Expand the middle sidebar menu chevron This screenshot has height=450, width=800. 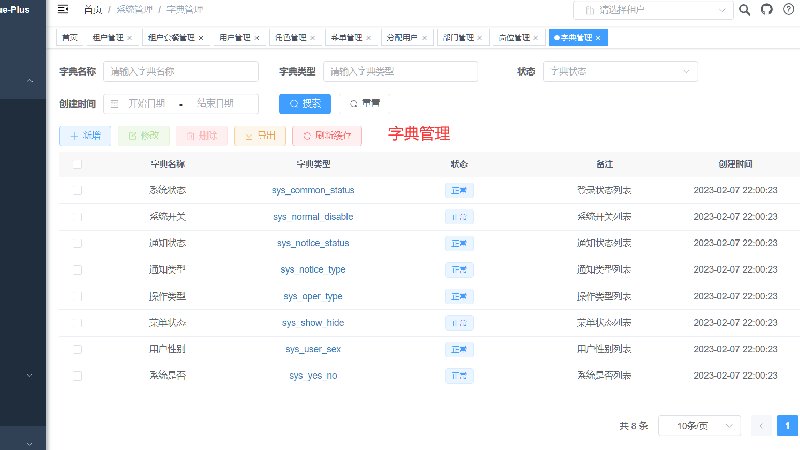30,376
